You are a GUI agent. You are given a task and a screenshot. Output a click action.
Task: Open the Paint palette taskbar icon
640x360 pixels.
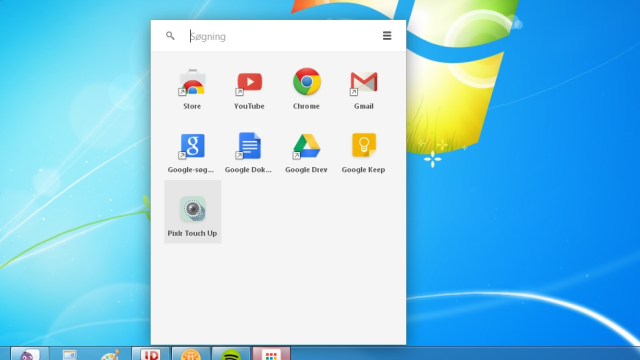tap(110, 354)
